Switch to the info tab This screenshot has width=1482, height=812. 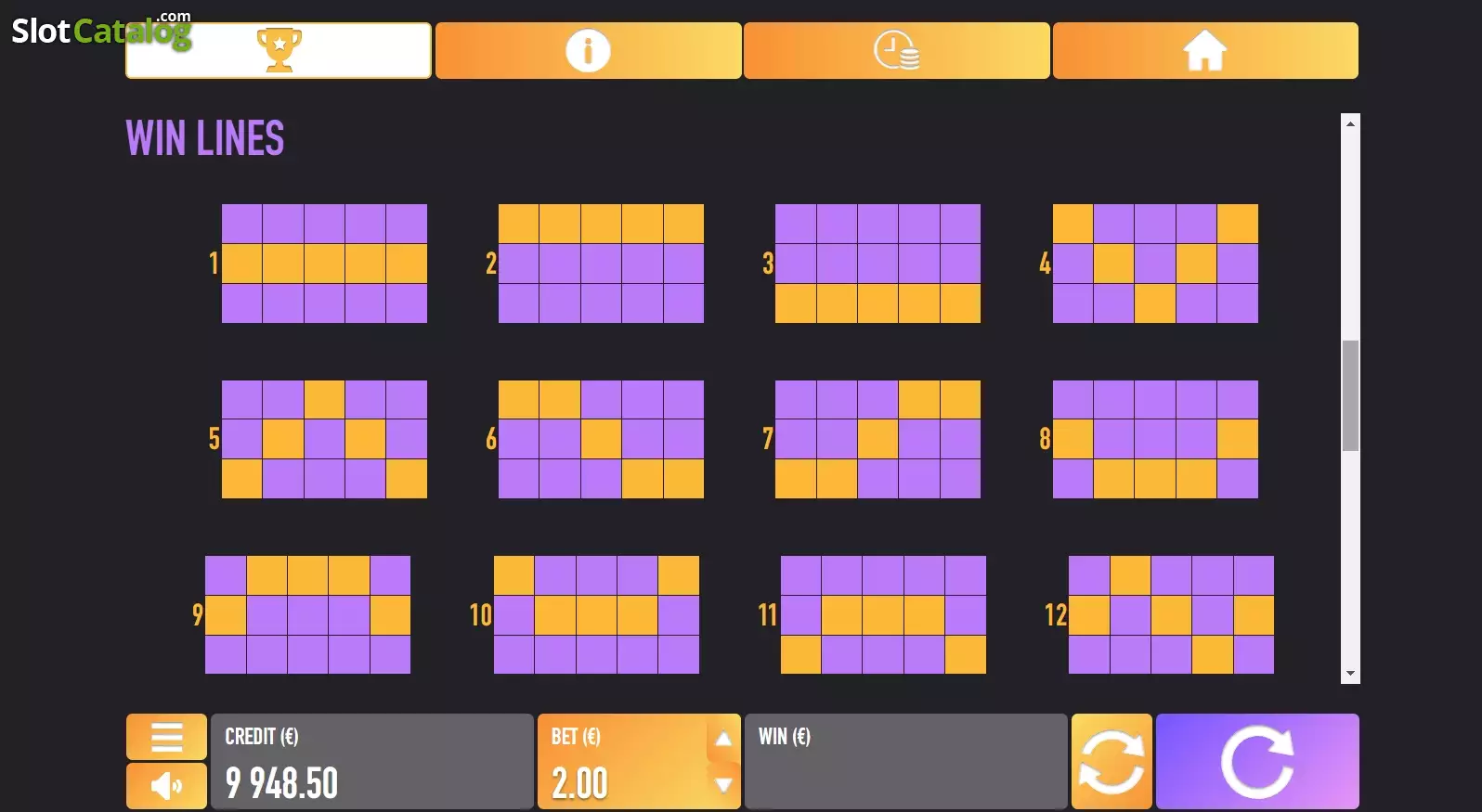pyautogui.click(x=588, y=50)
